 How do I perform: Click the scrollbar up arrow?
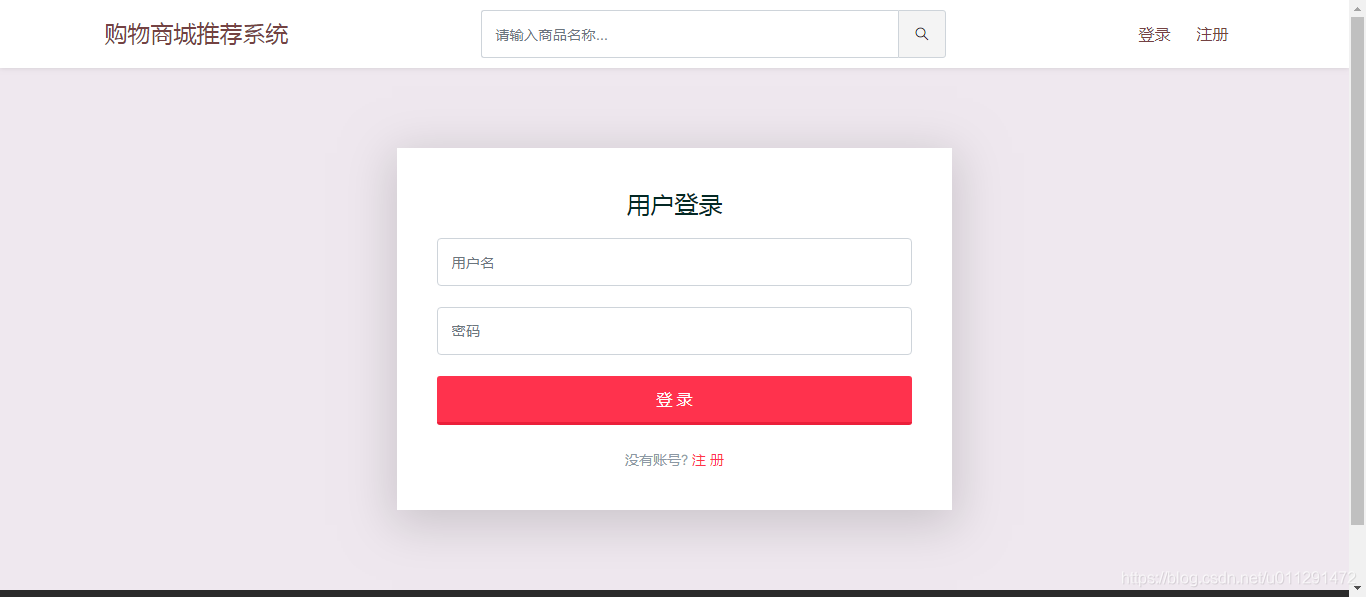point(1359,7)
